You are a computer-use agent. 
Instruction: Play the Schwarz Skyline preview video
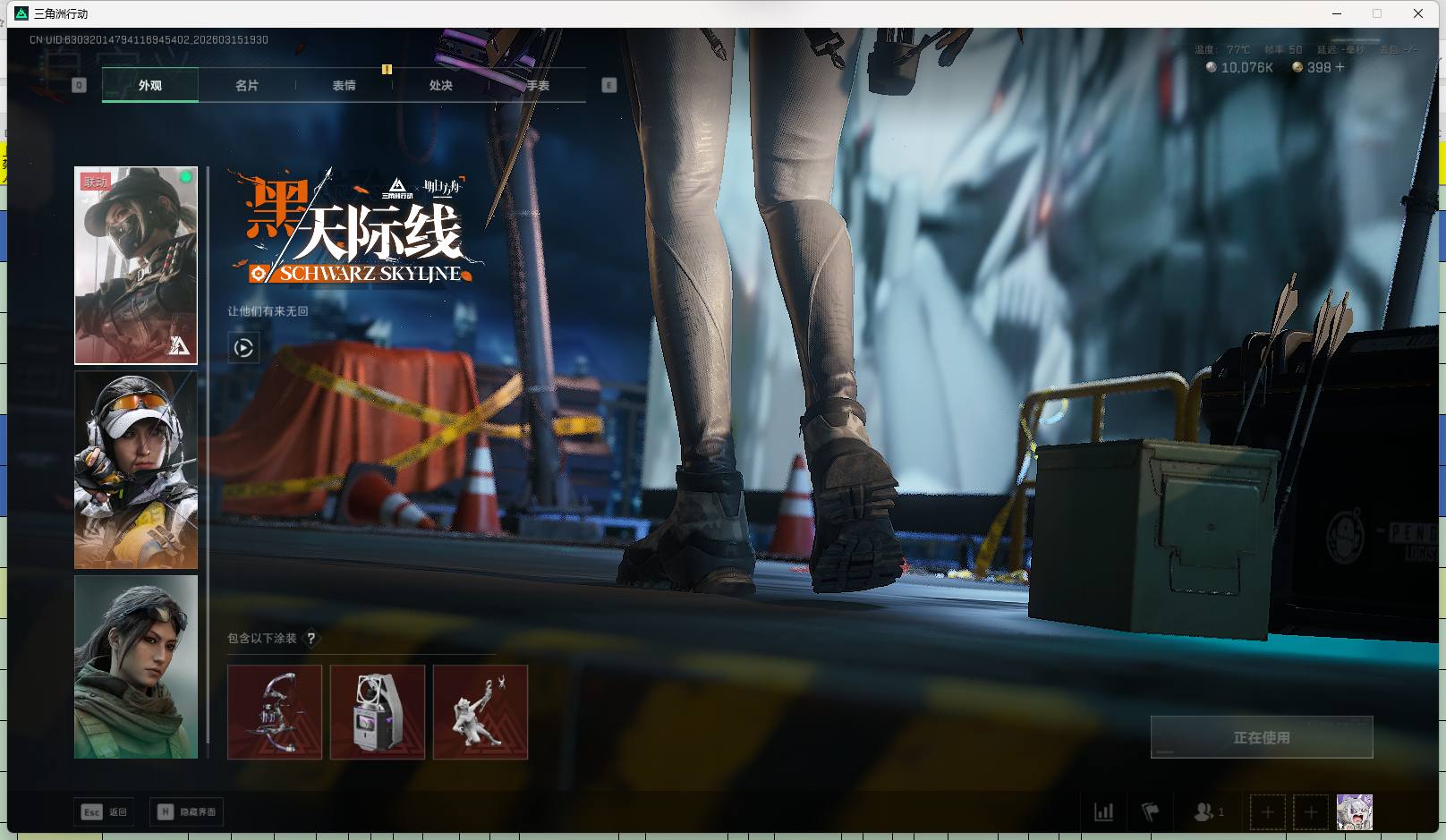243,348
